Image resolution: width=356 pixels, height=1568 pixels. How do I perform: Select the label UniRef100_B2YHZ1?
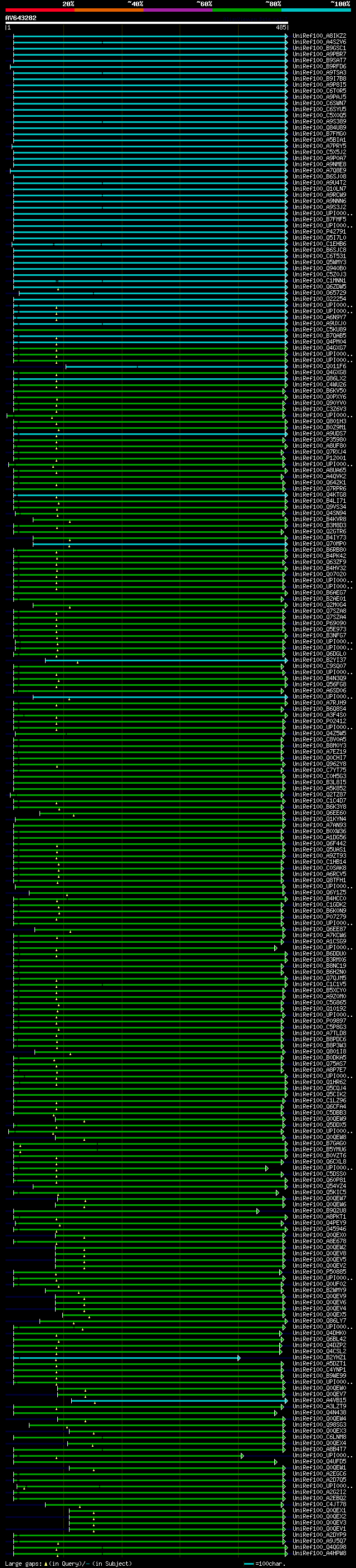click(319, 1358)
